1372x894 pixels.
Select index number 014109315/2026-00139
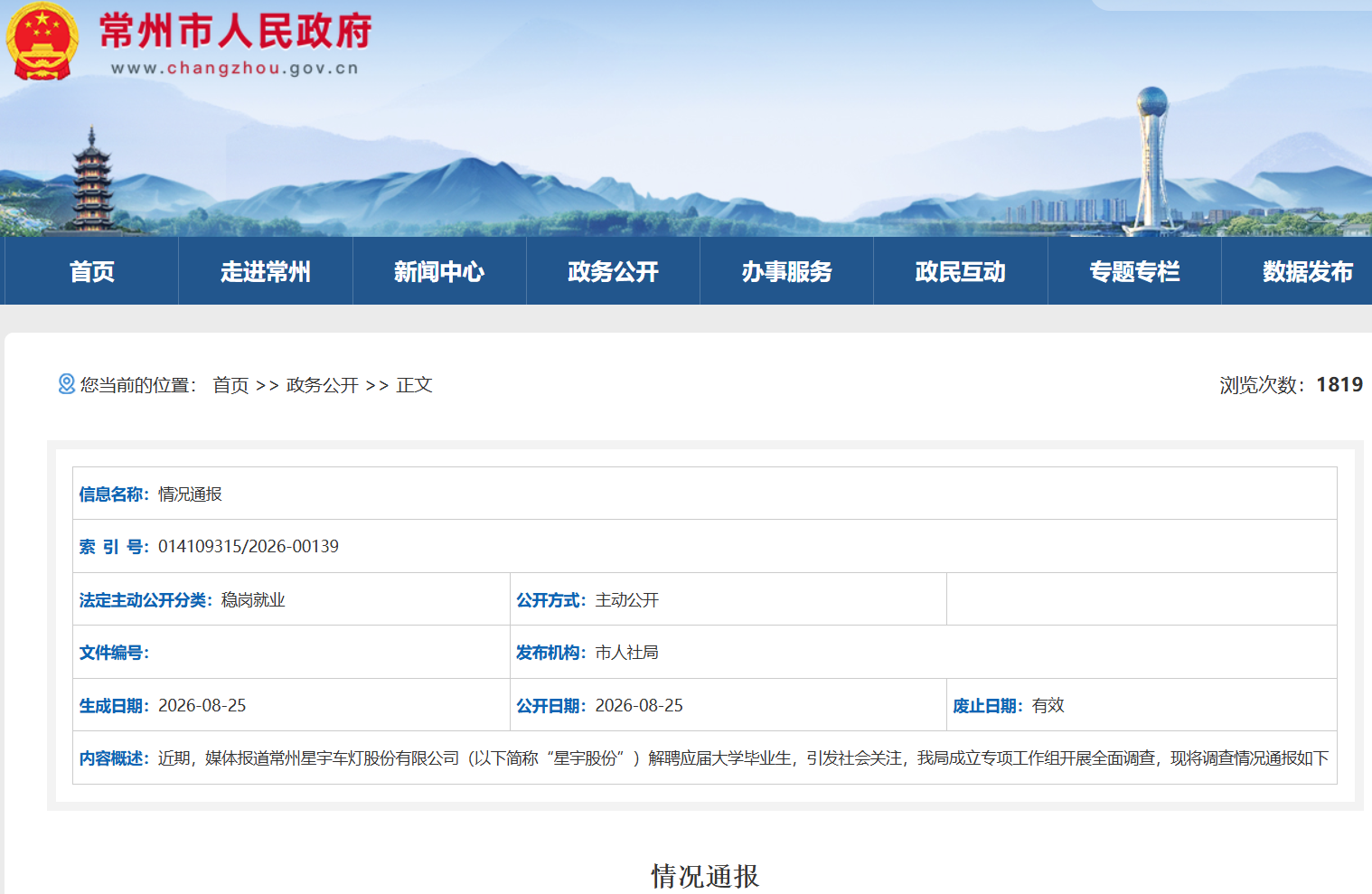pos(249,546)
